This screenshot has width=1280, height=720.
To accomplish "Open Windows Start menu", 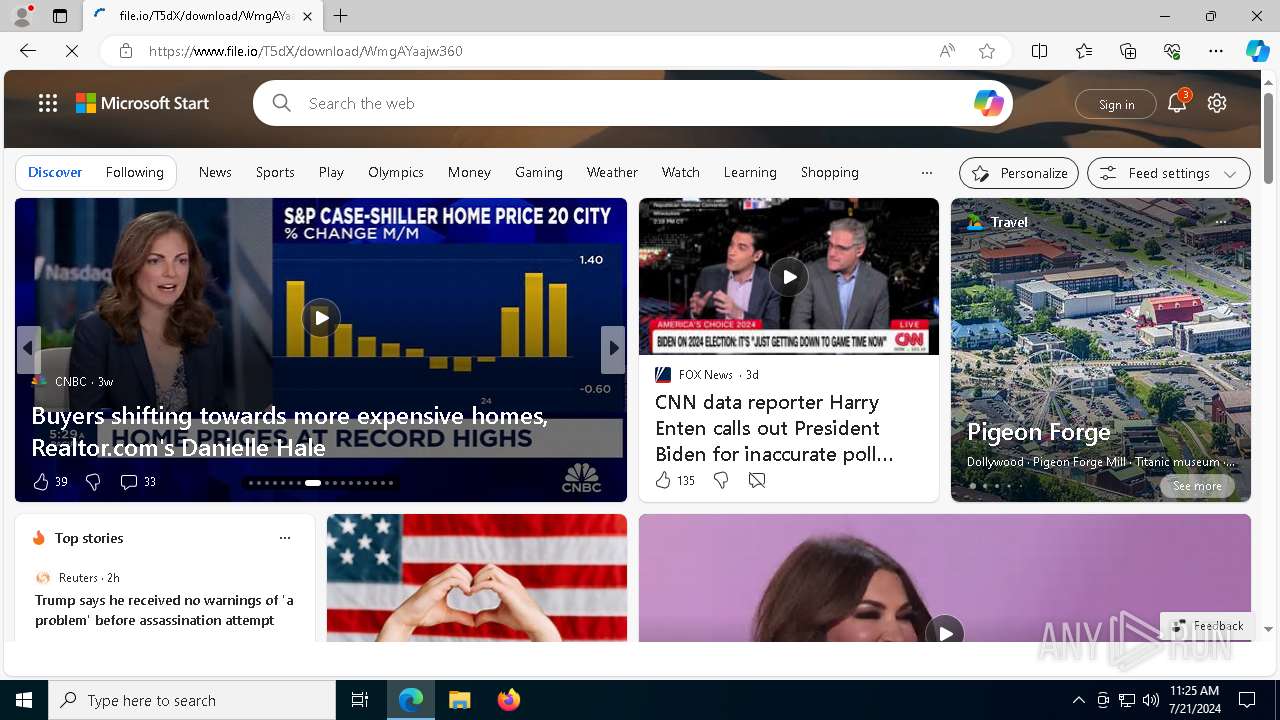I will pyautogui.click(x=24, y=700).
